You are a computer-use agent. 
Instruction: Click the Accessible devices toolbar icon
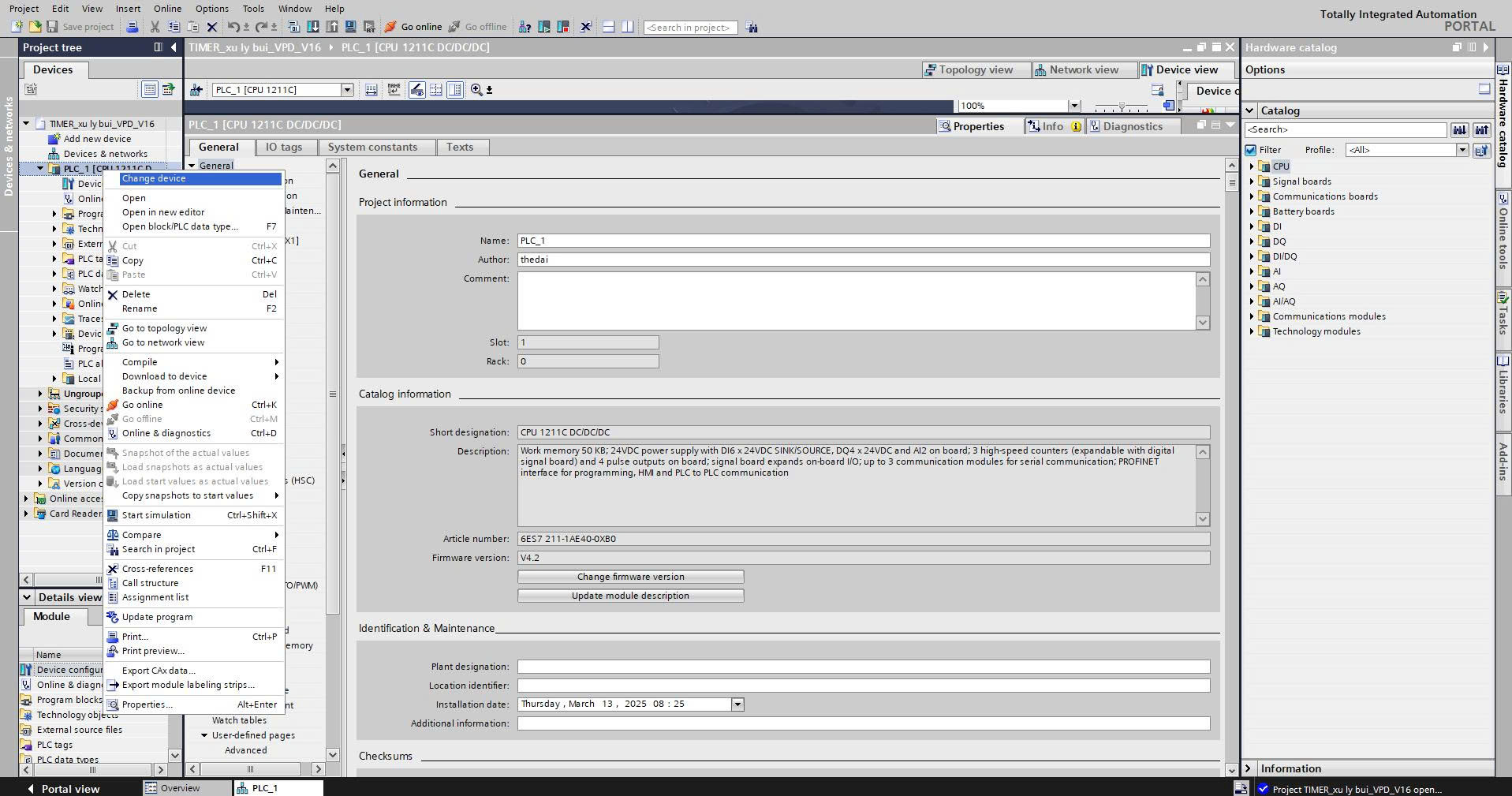pos(524,27)
